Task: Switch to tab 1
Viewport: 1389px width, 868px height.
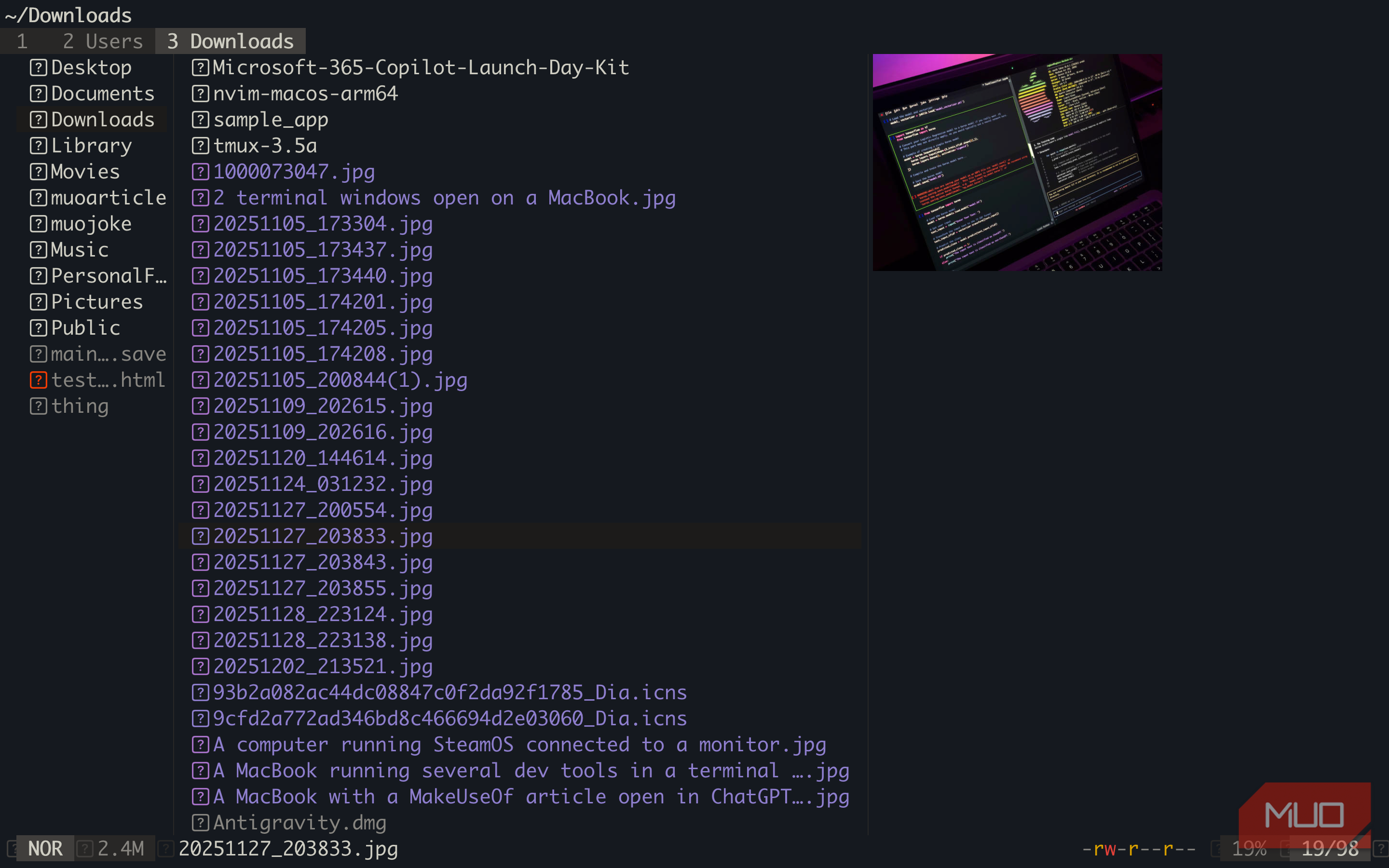Action: [x=22, y=41]
